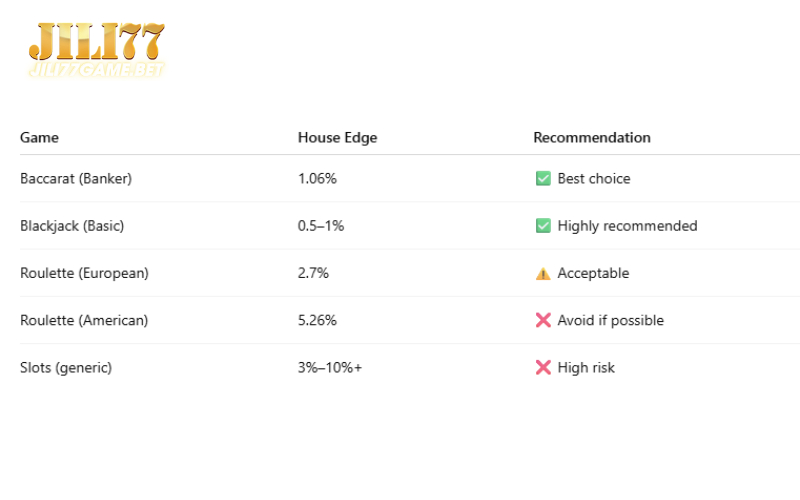Click the Blackjack (Basic) game cell
Image resolution: width=800 pixels, height=500 pixels.
coord(72,226)
